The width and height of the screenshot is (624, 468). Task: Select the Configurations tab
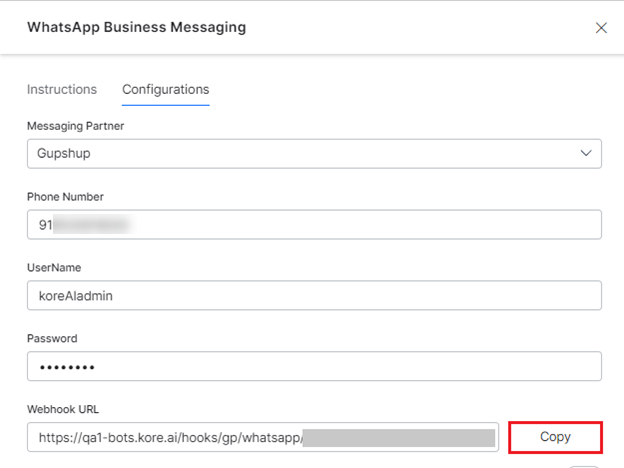165,89
